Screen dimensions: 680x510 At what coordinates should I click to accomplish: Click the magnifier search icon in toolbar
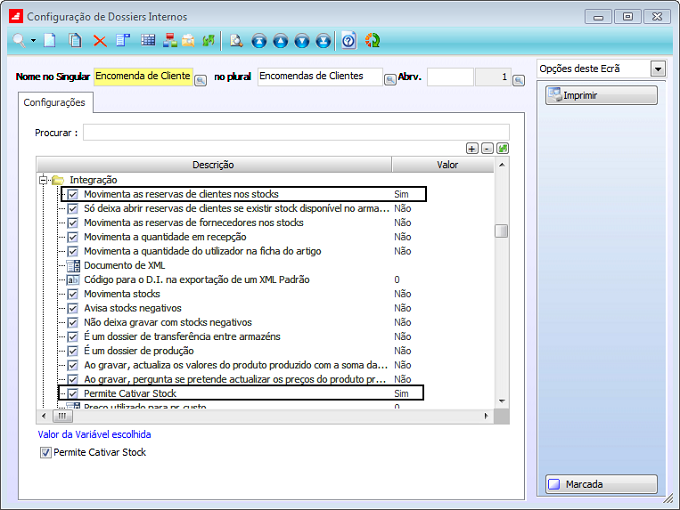(x=19, y=41)
